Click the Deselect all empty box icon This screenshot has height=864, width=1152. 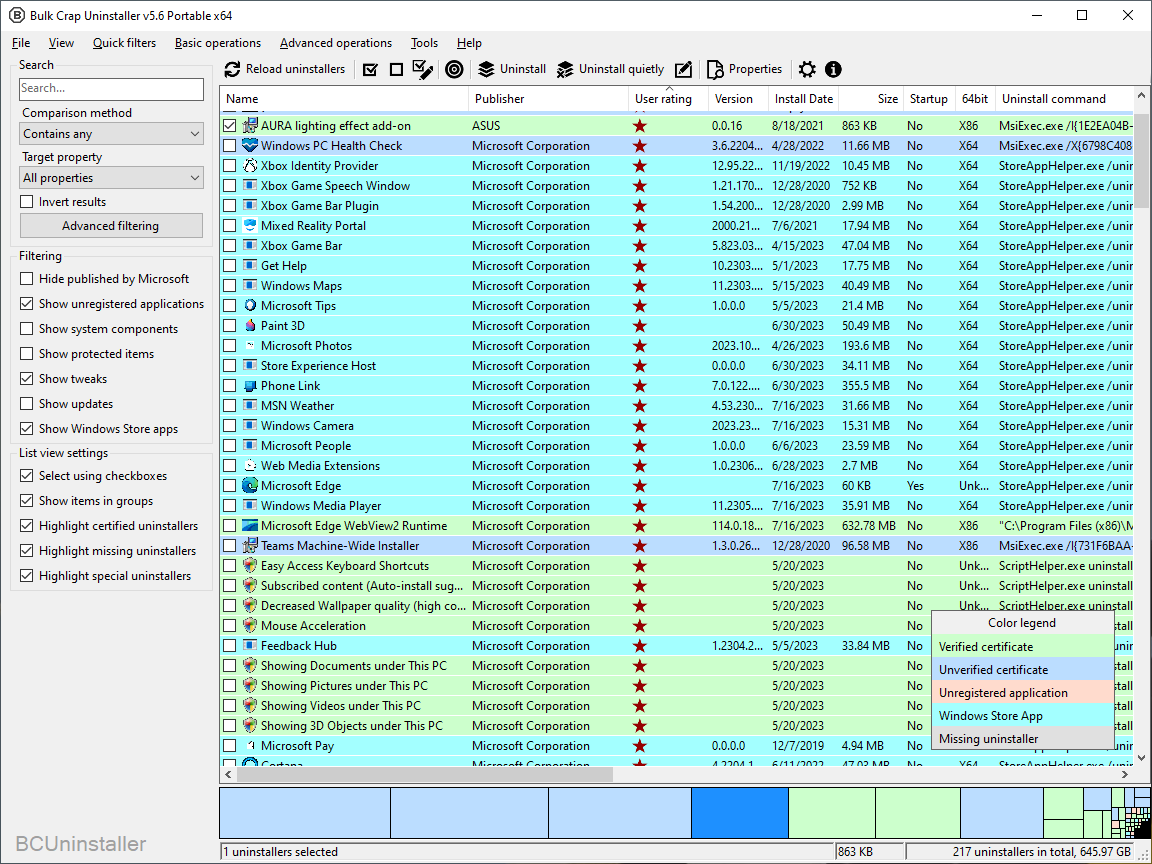pyautogui.click(x=396, y=69)
